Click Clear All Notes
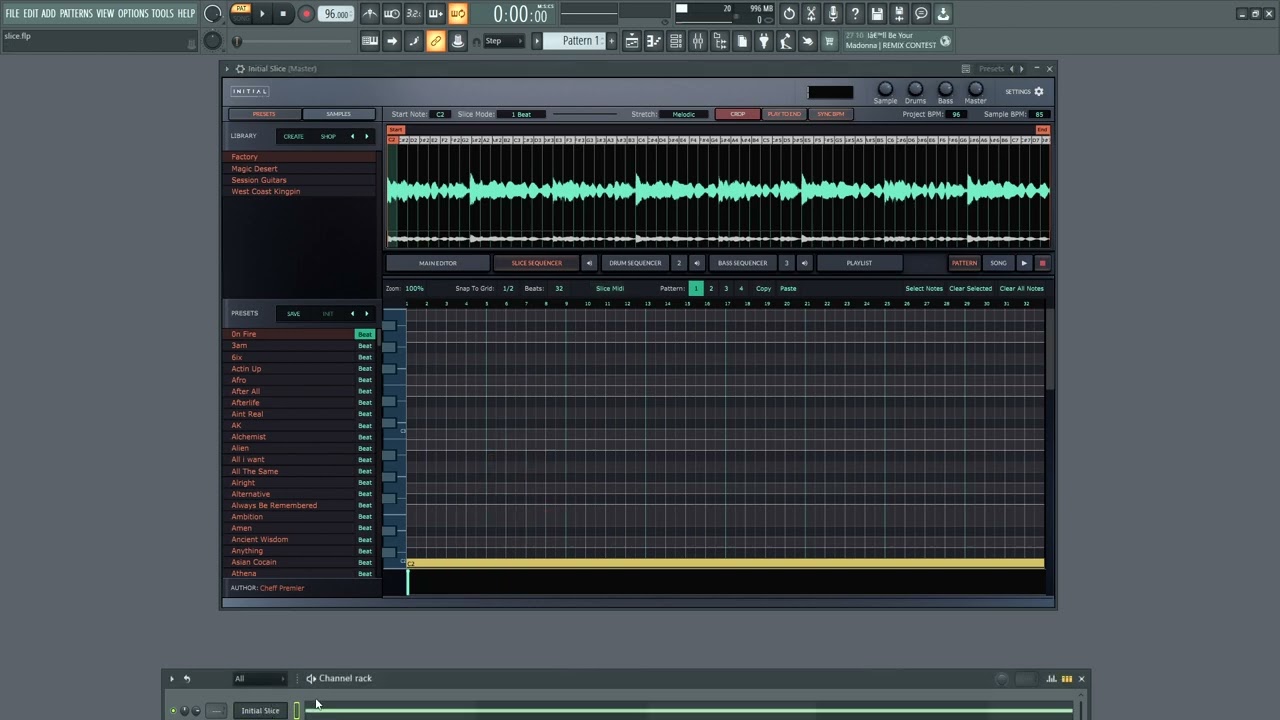The height and width of the screenshot is (720, 1280). 1021,289
